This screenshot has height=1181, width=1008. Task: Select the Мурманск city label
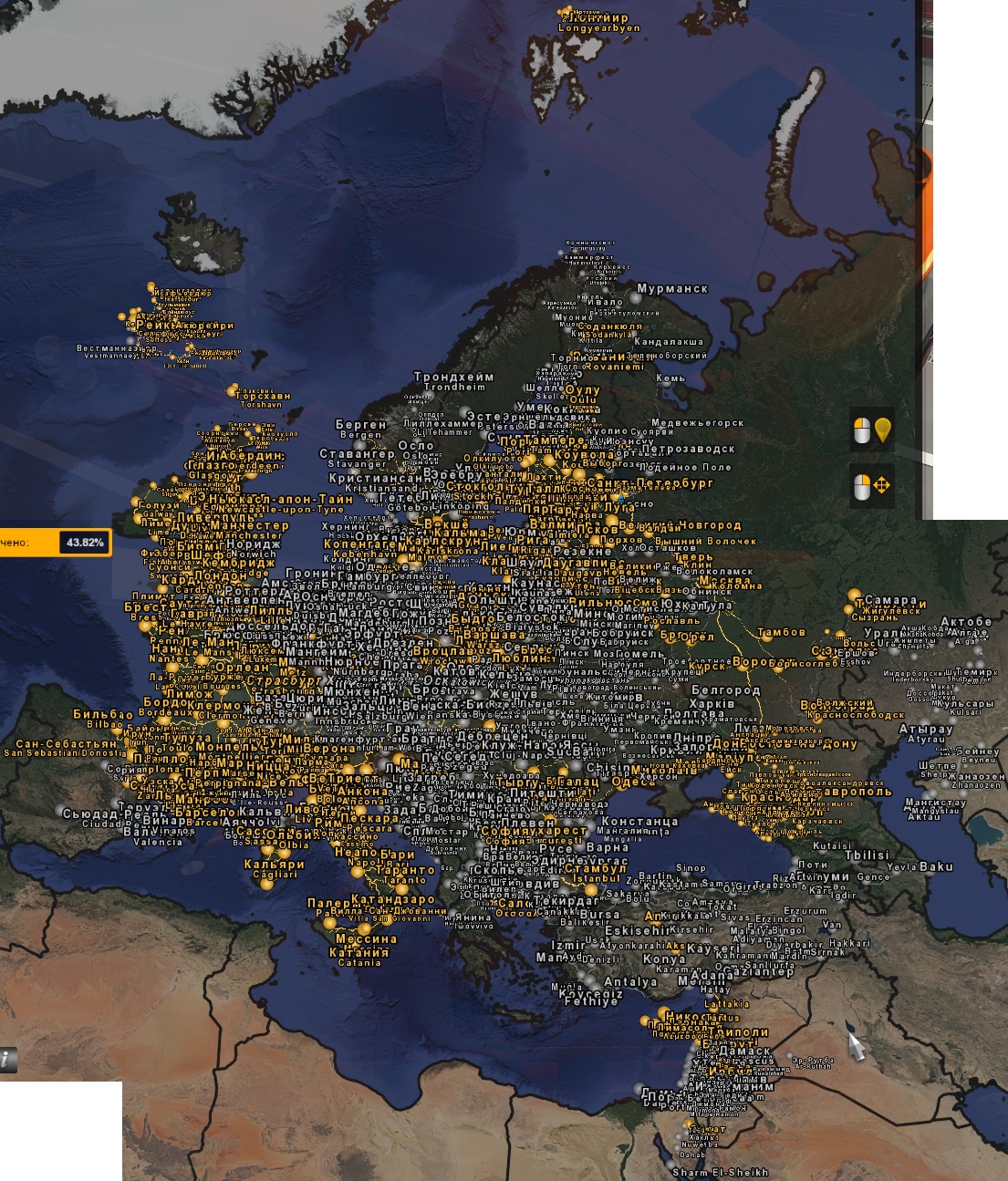tap(672, 288)
